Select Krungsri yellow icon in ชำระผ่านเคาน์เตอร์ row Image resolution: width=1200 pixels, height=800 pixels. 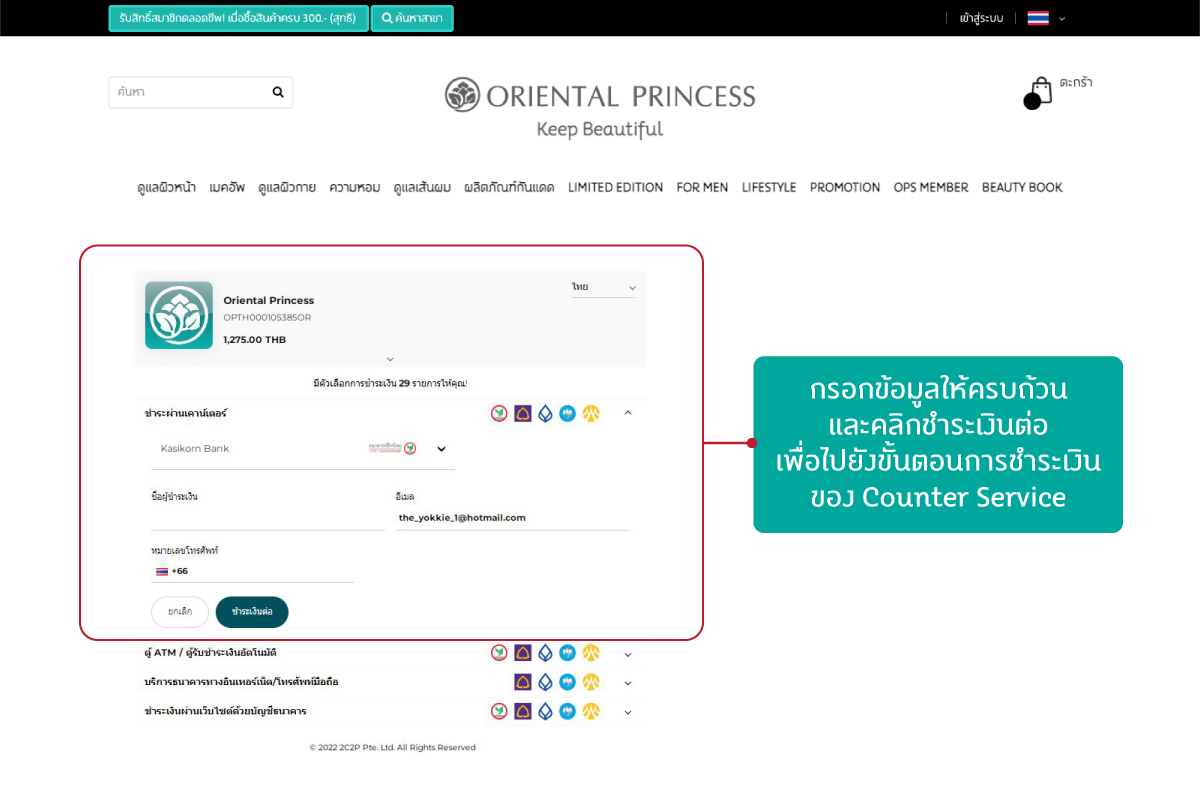[591, 413]
